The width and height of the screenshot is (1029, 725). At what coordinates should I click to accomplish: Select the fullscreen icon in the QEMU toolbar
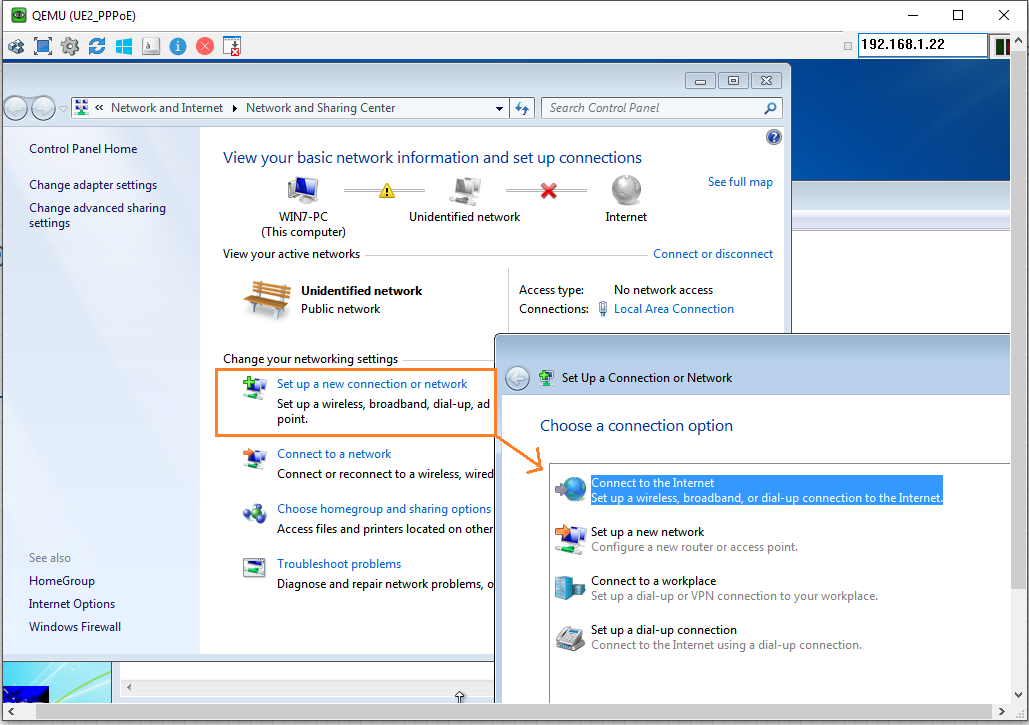point(41,46)
